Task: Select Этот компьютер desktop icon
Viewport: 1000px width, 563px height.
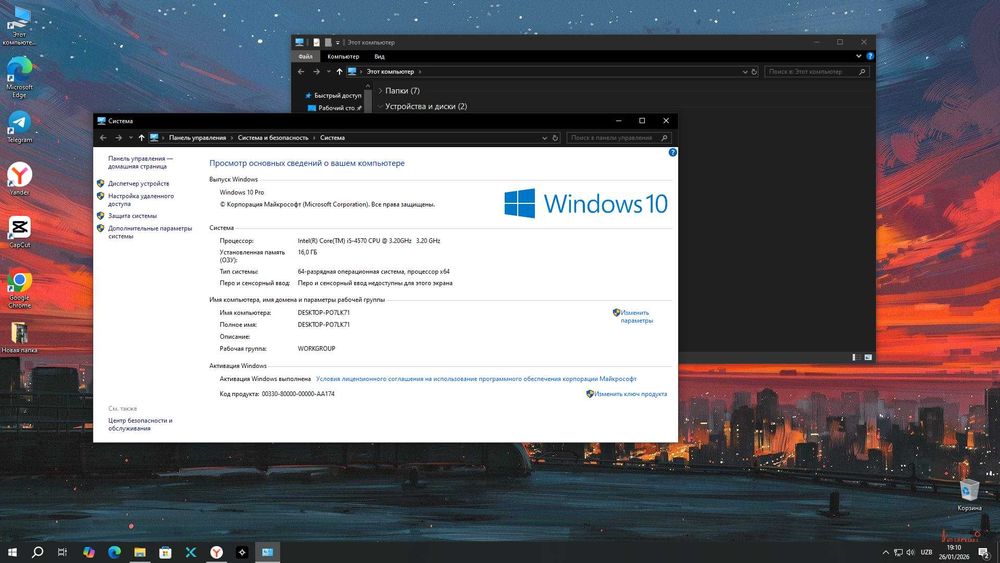Action: (x=19, y=26)
